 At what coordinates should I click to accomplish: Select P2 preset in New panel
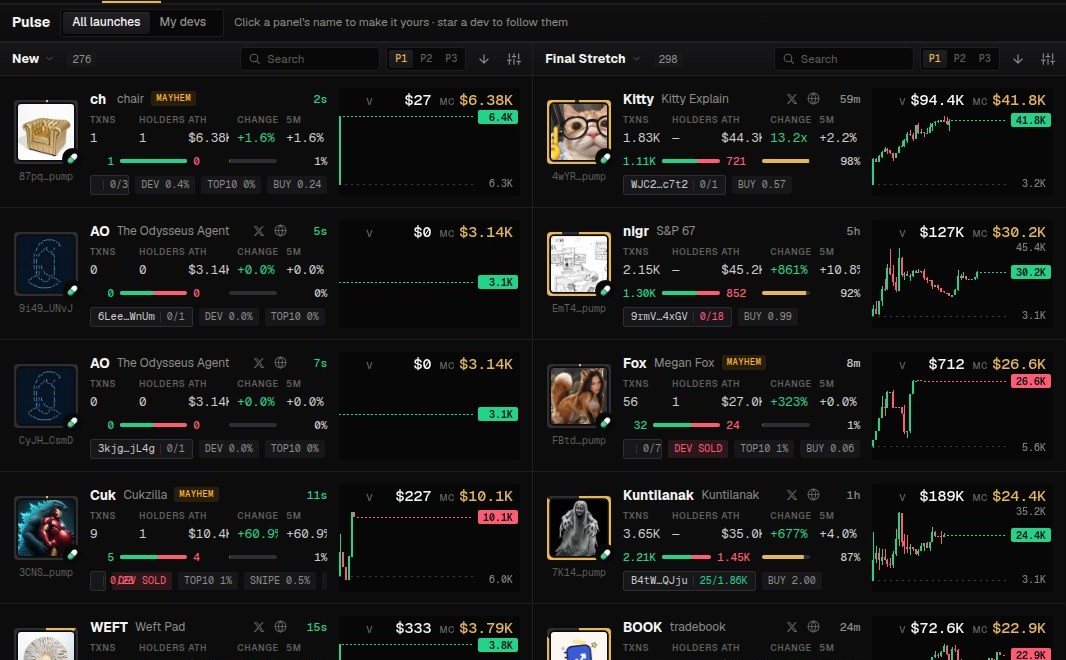[x=426, y=58]
